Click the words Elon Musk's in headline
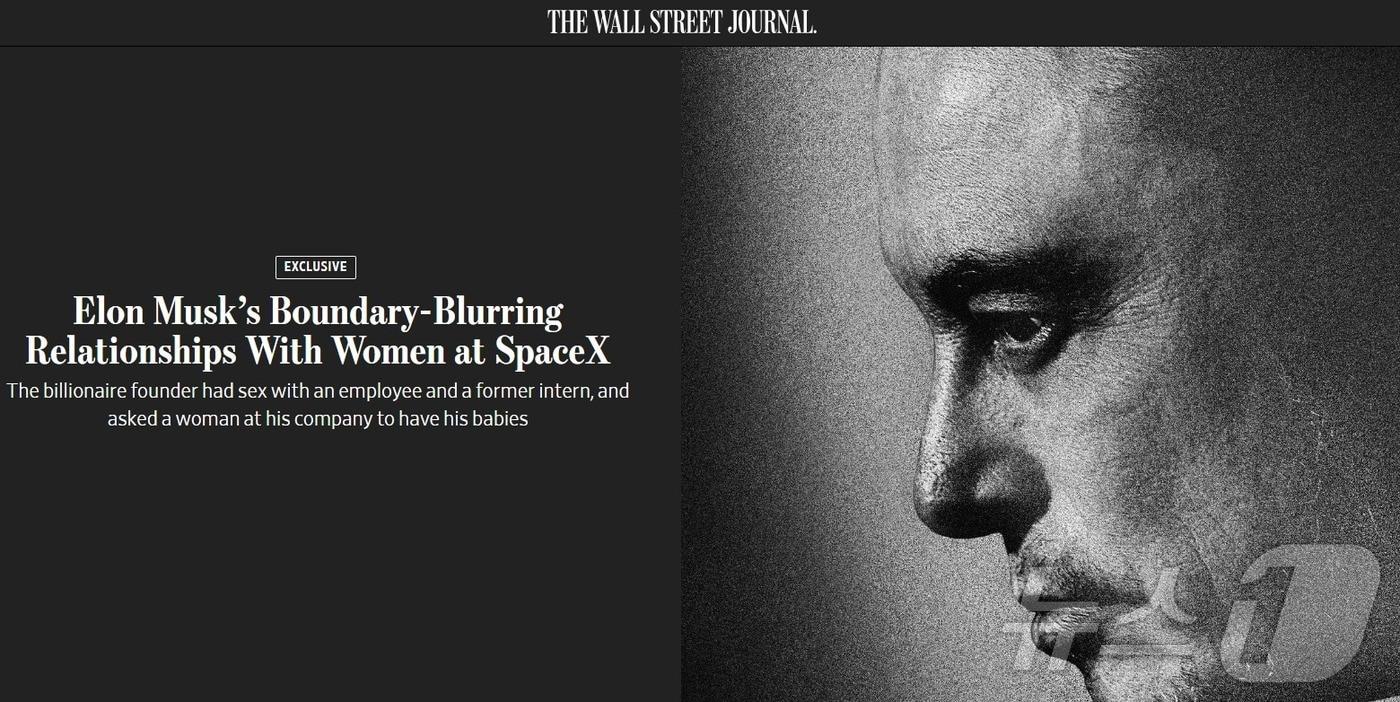The width and height of the screenshot is (1400, 702). pos(166,311)
